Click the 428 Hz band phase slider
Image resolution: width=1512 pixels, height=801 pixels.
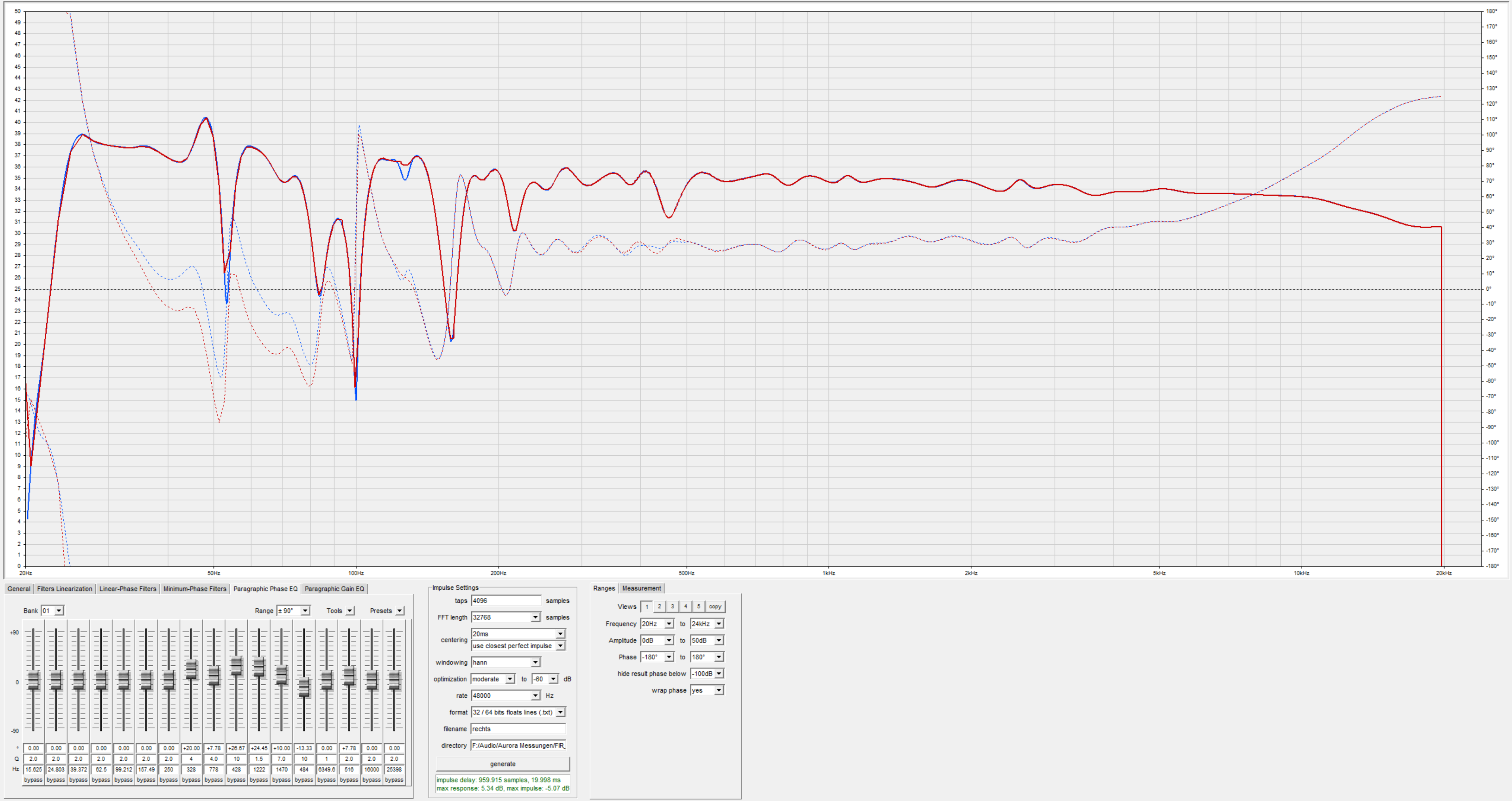pos(237,666)
